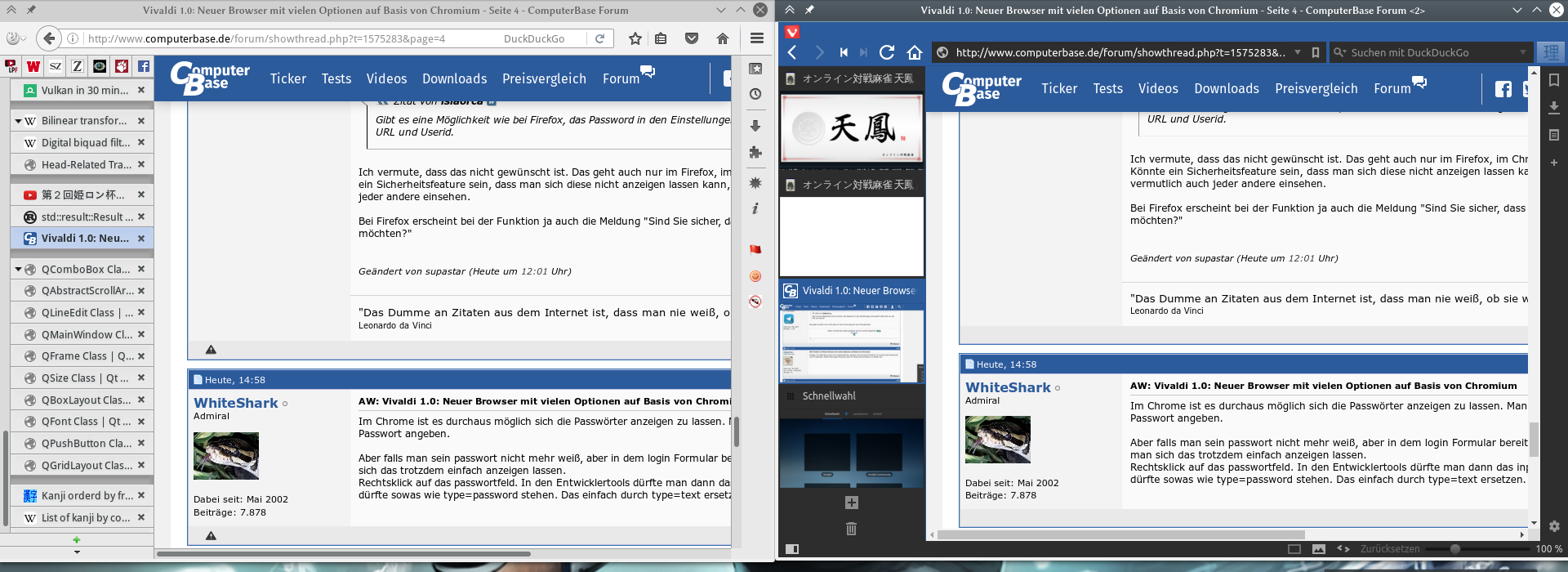Open Vivaldi's search history dropdown arrow
This screenshot has width=1568, height=572.
pyautogui.click(x=1522, y=52)
